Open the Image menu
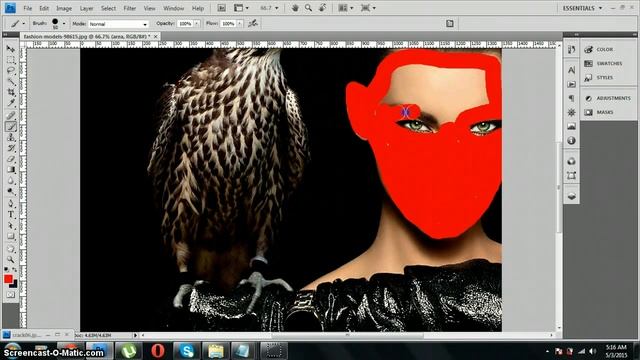Screen dimensions: 640x360 (x=64, y=8)
